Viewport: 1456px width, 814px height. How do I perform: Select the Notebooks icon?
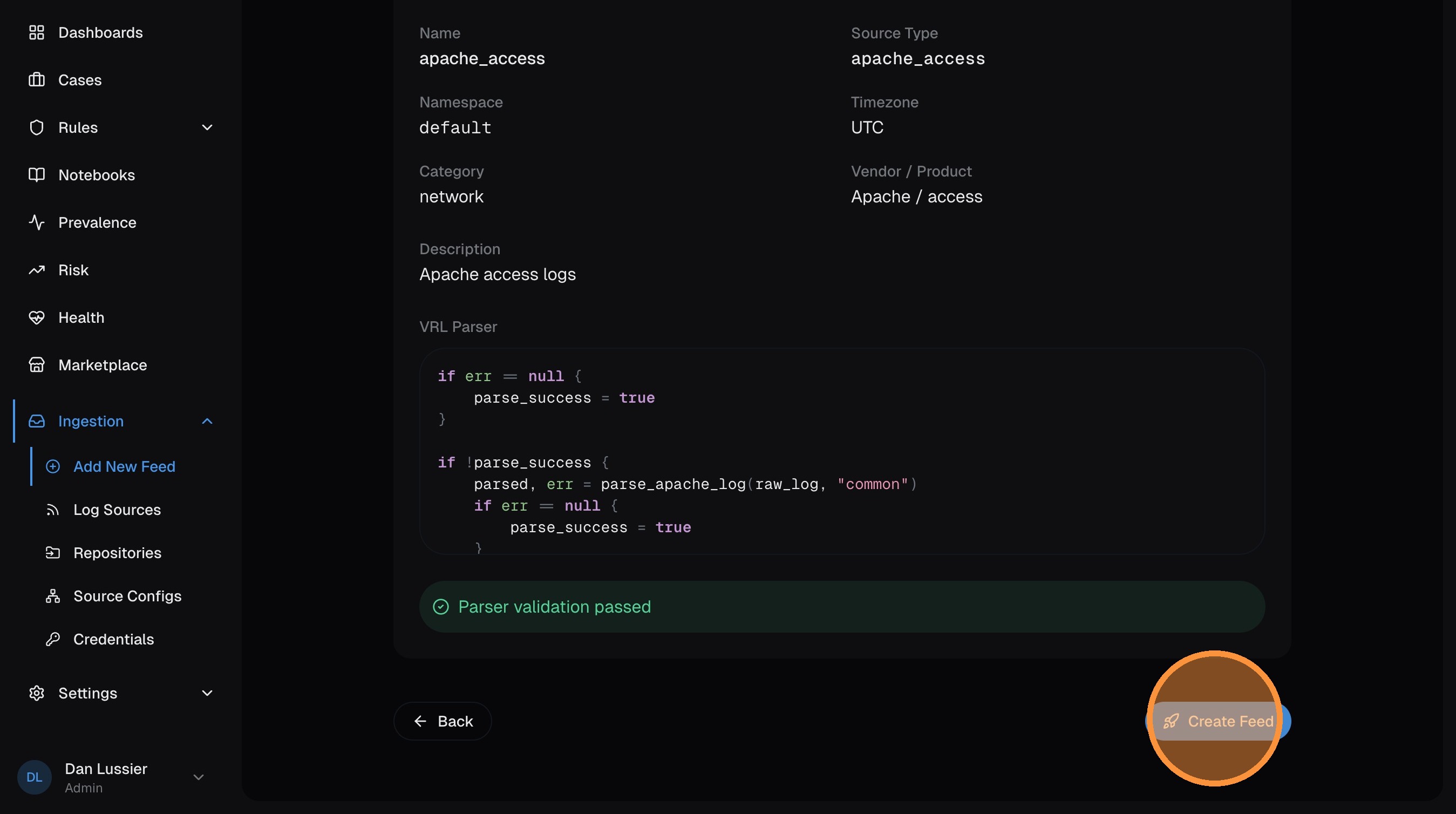[37, 175]
